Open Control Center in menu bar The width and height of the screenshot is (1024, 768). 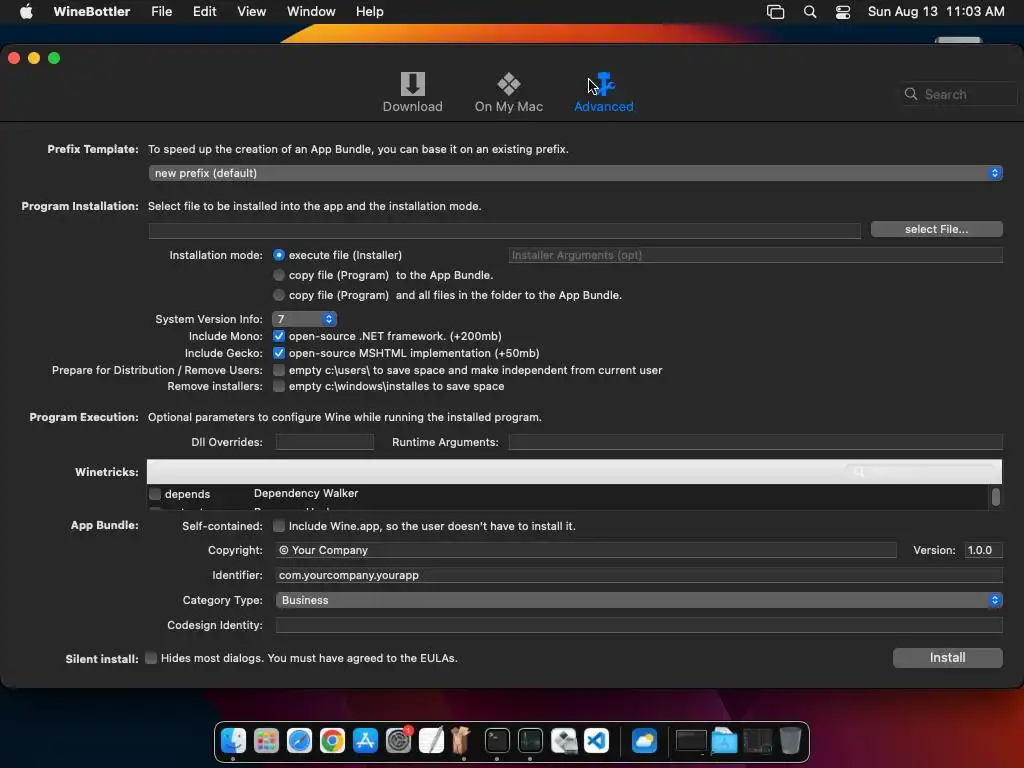coord(843,12)
